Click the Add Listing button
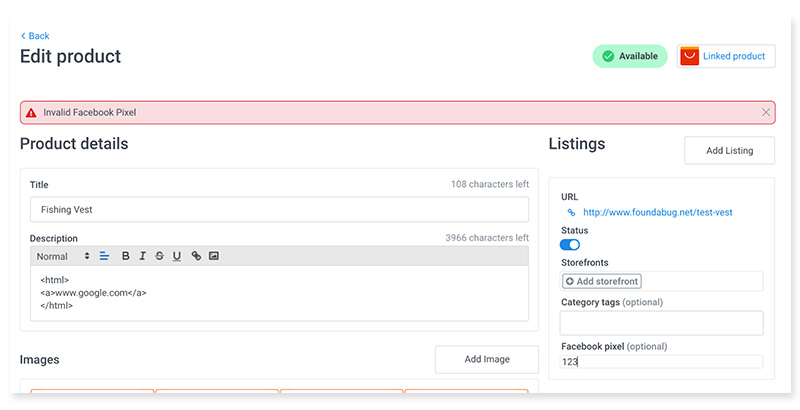 [x=730, y=150]
